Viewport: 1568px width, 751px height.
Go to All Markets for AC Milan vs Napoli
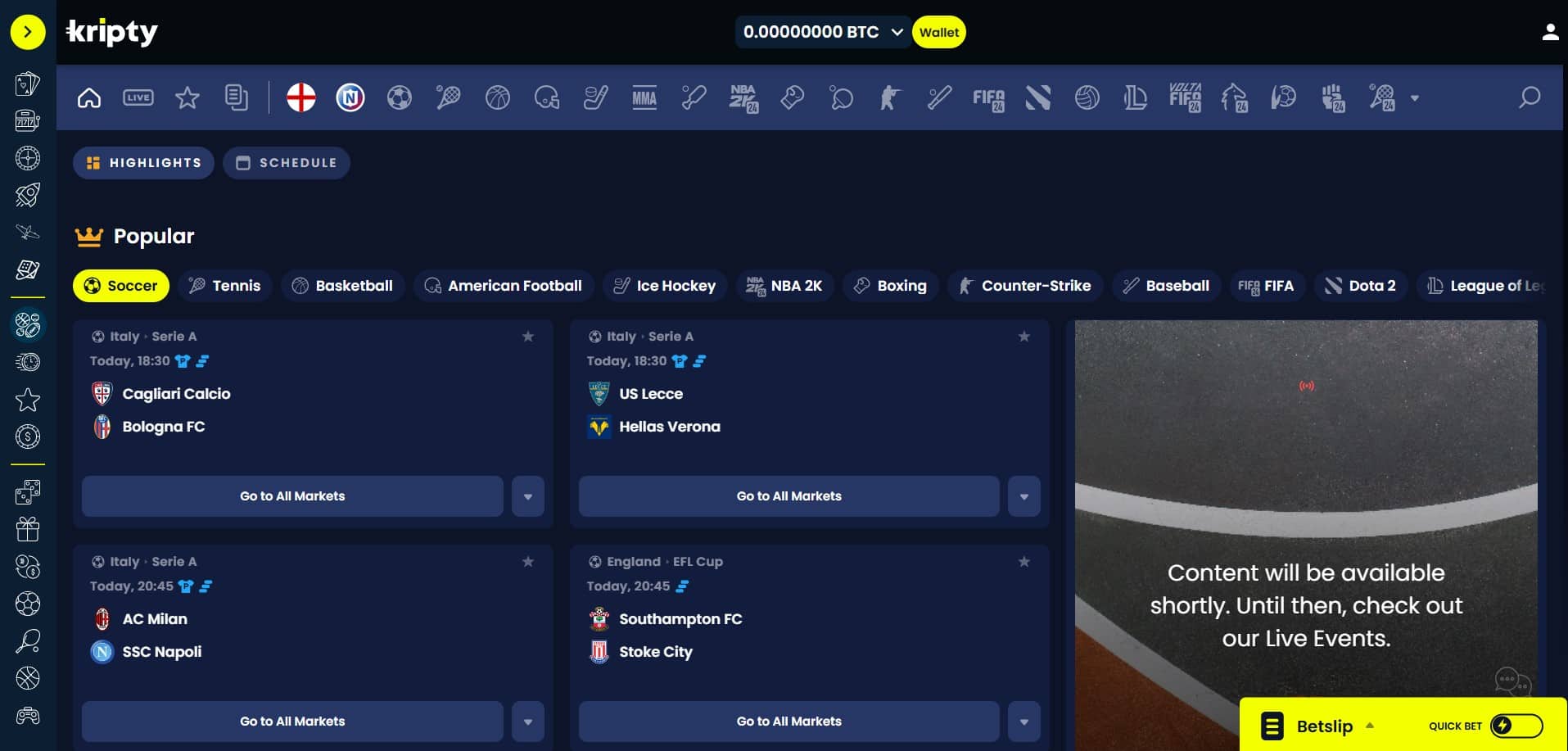point(292,722)
